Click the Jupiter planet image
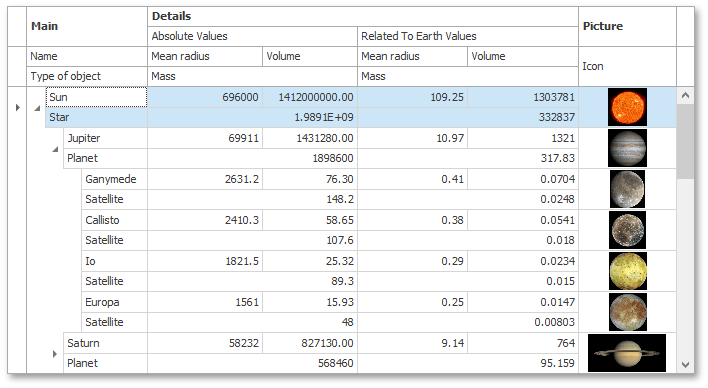This screenshot has width=708, height=388. [627, 148]
